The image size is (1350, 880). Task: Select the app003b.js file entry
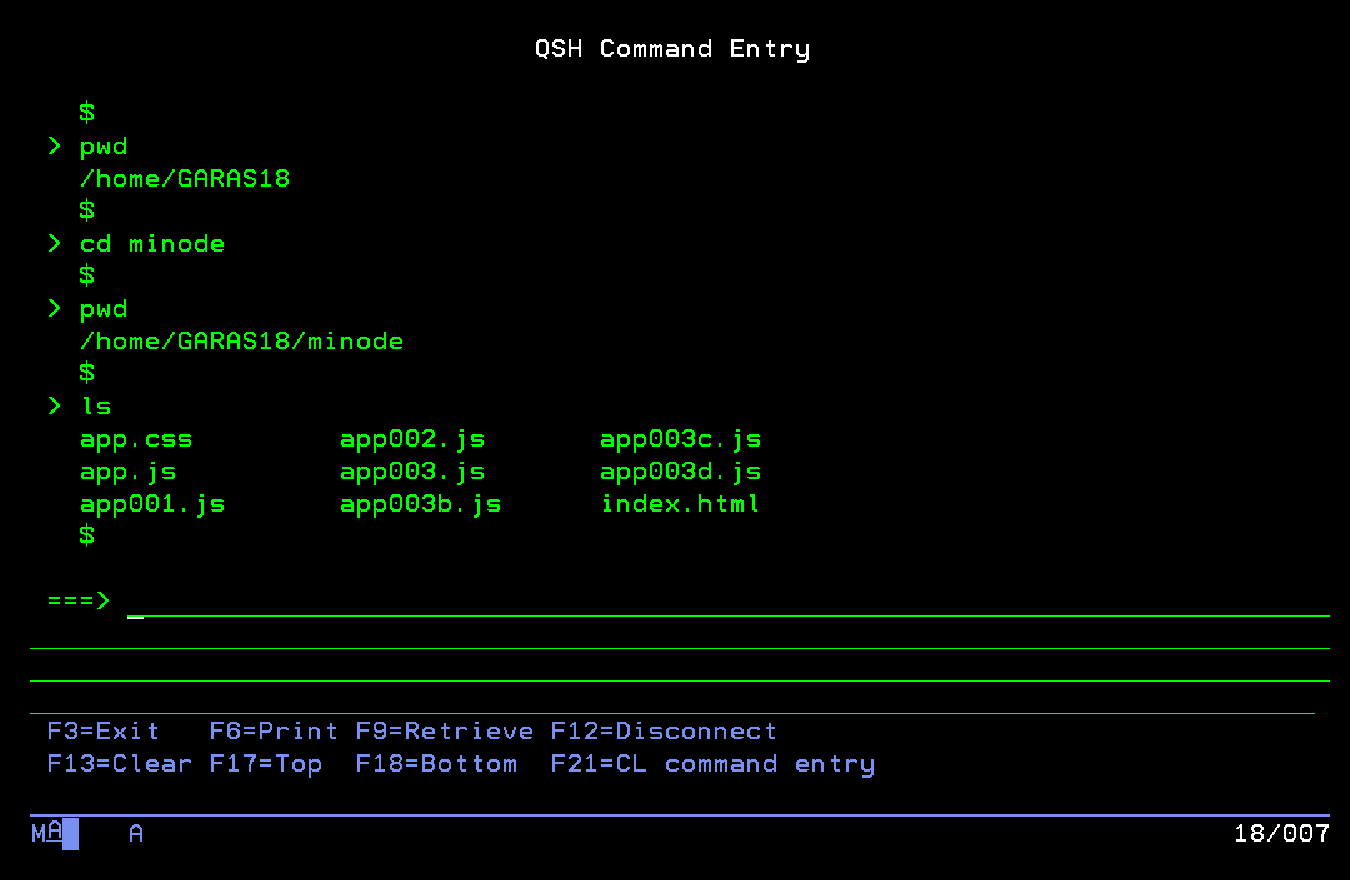pyautogui.click(x=421, y=504)
